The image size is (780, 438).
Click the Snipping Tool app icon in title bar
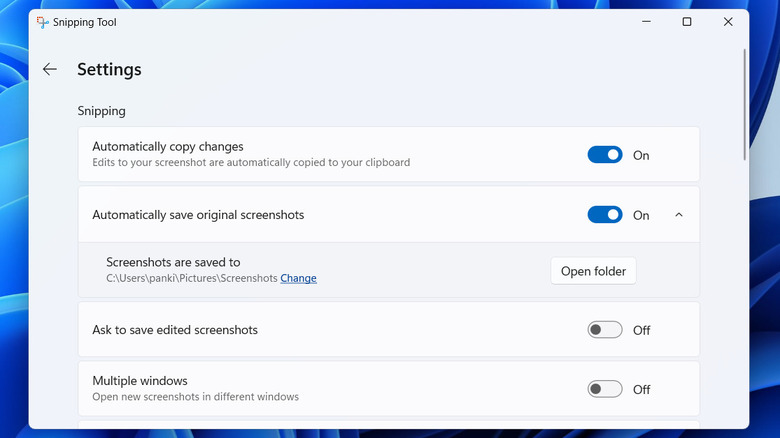pyautogui.click(x=43, y=22)
